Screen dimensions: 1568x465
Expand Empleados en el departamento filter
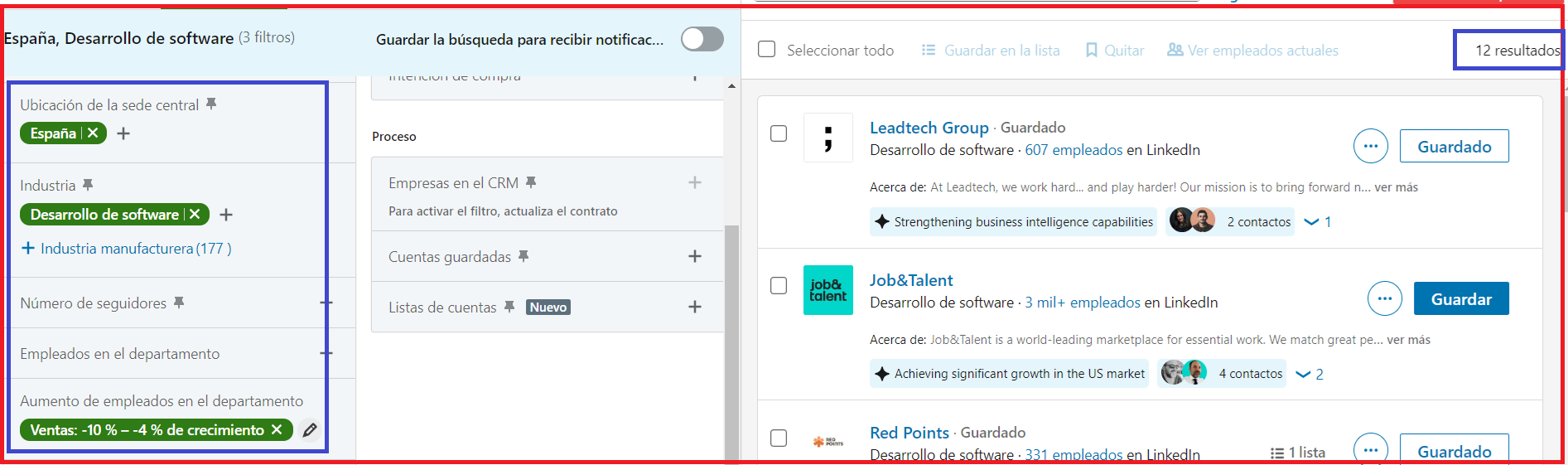tap(326, 354)
